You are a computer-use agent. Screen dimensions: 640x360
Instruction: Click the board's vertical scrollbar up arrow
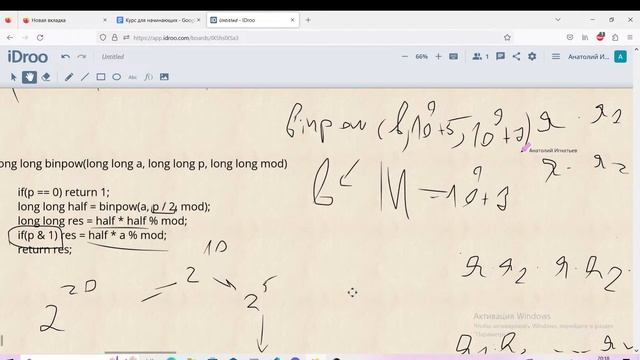pos(636,50)
